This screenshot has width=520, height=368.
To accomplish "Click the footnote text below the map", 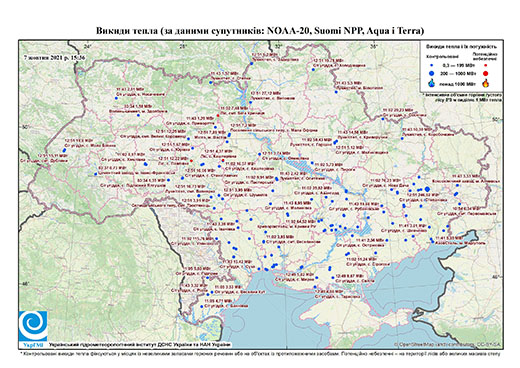I will click(260, 353).
